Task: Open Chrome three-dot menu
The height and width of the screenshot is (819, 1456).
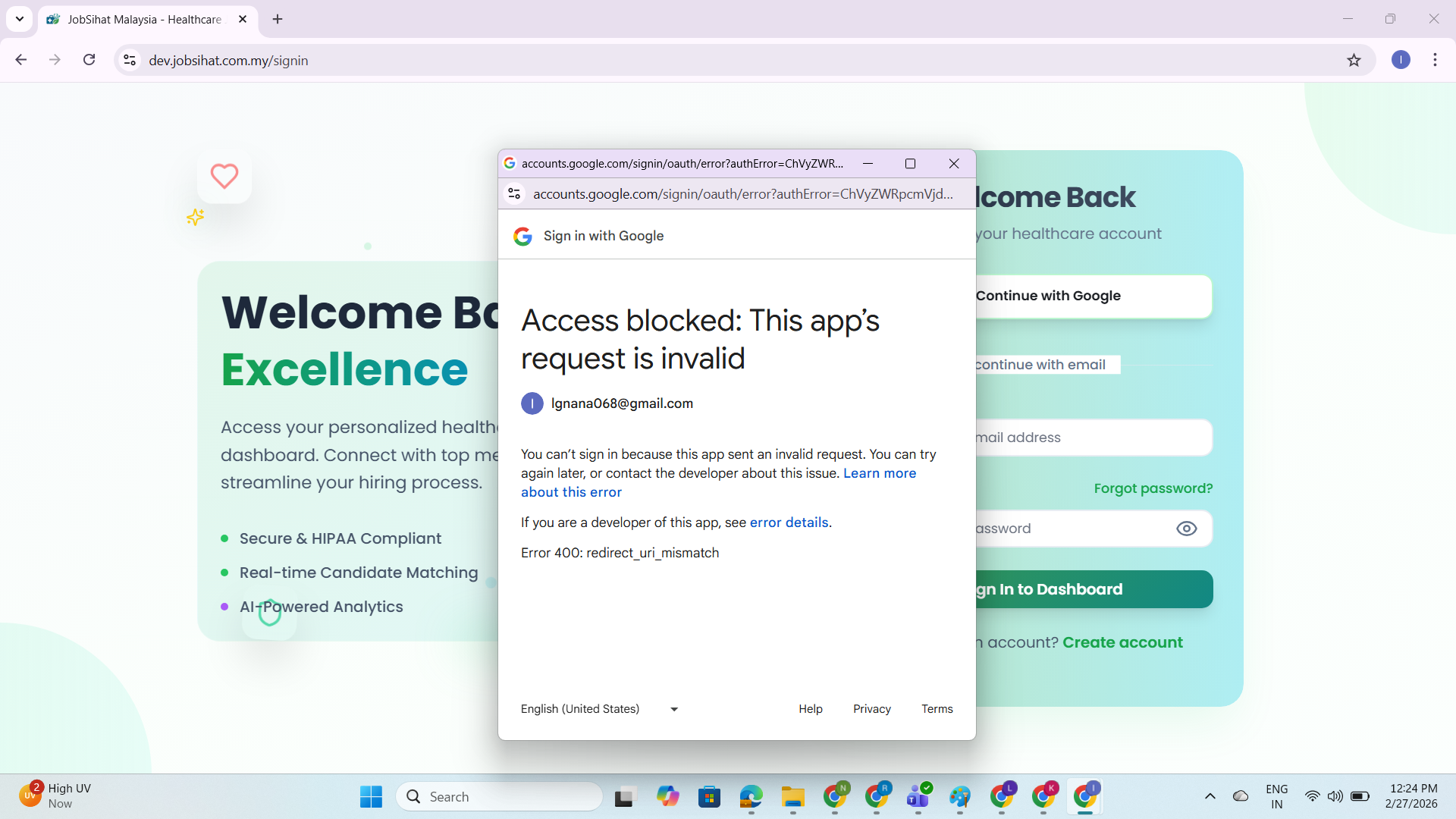Action: click(x=1435, y=60)
